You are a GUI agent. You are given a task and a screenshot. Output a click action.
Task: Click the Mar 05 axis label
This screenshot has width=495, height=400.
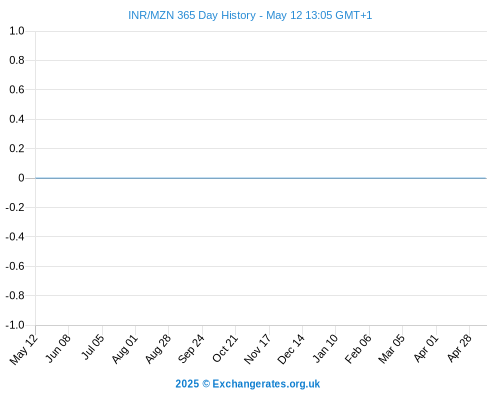click(x=391, y=349)
